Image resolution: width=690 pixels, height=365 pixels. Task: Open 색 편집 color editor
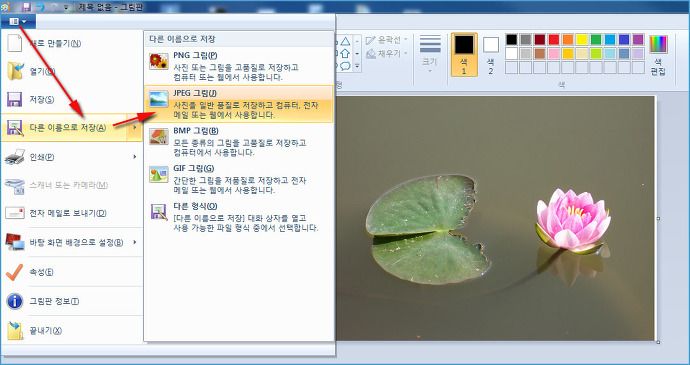tap(658, 55)
